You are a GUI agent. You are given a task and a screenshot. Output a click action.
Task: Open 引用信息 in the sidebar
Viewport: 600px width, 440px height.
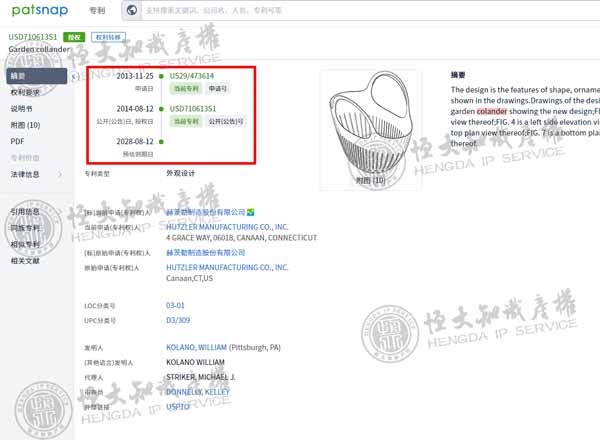point(25,212)
